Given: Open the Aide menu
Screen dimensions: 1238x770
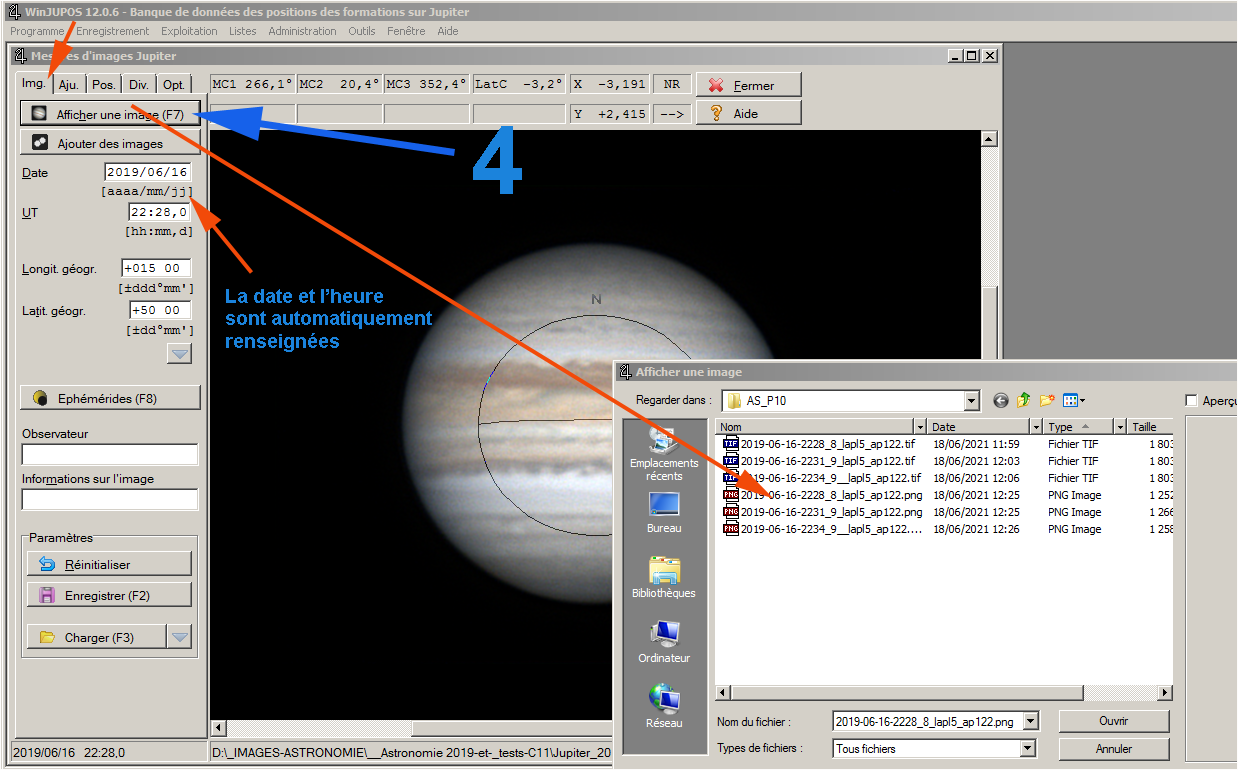Looking at the screenshot, I should tap(448, 31).
